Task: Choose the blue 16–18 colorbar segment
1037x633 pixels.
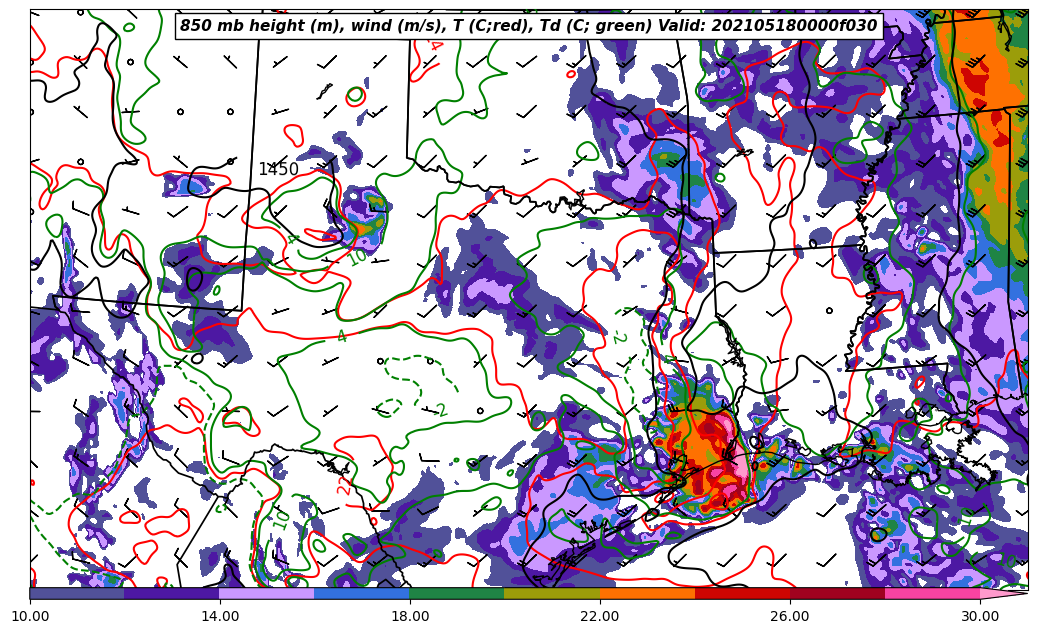Action: (362, 593)
